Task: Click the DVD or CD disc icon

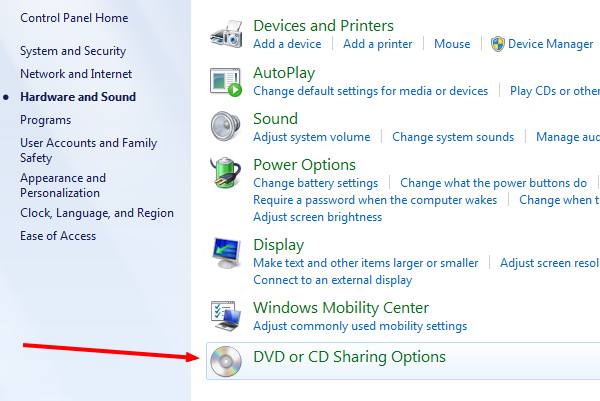Action: (x=226, y=361)
